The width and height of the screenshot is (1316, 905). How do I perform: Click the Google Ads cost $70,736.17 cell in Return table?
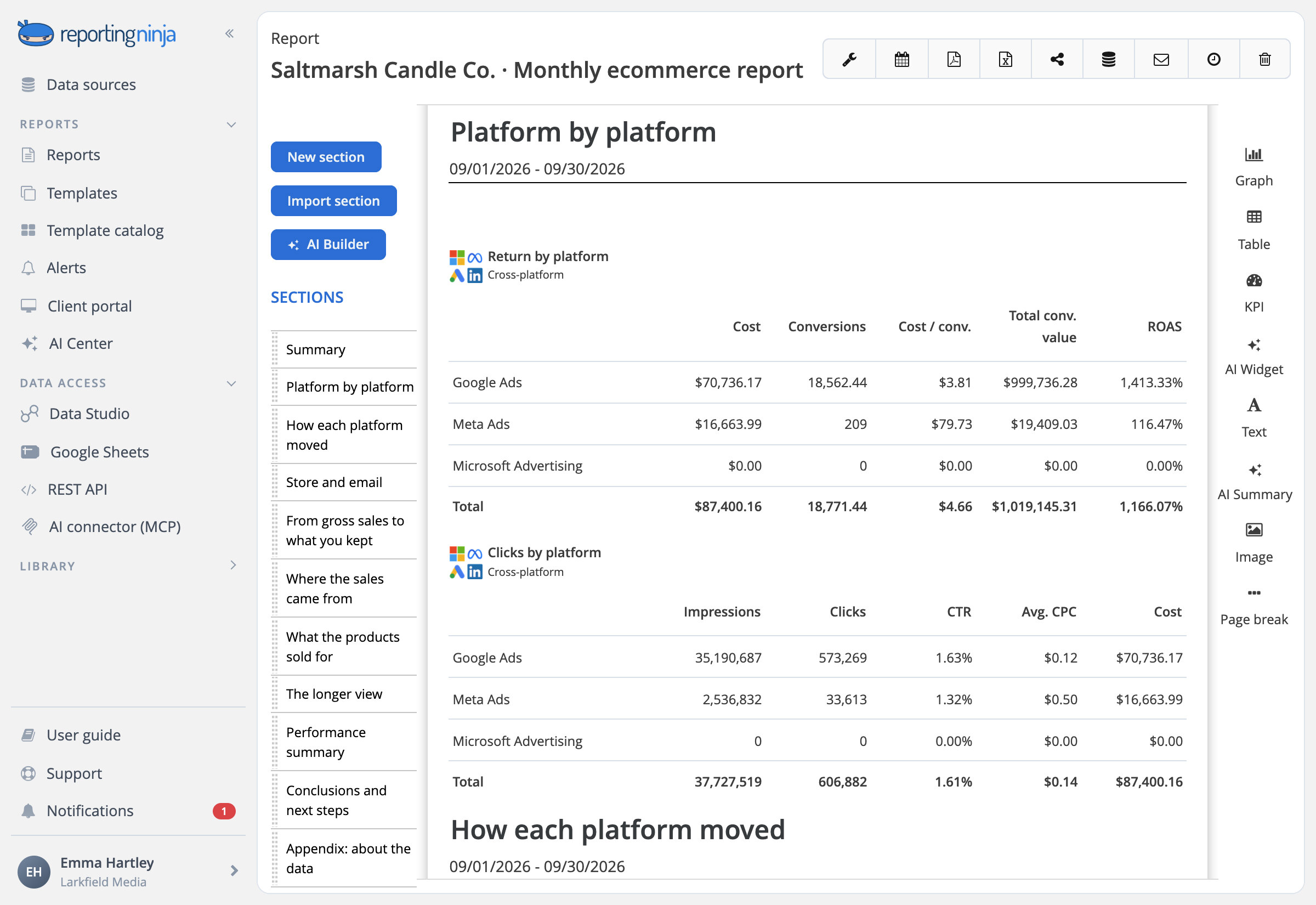click(x=728, y=383)
